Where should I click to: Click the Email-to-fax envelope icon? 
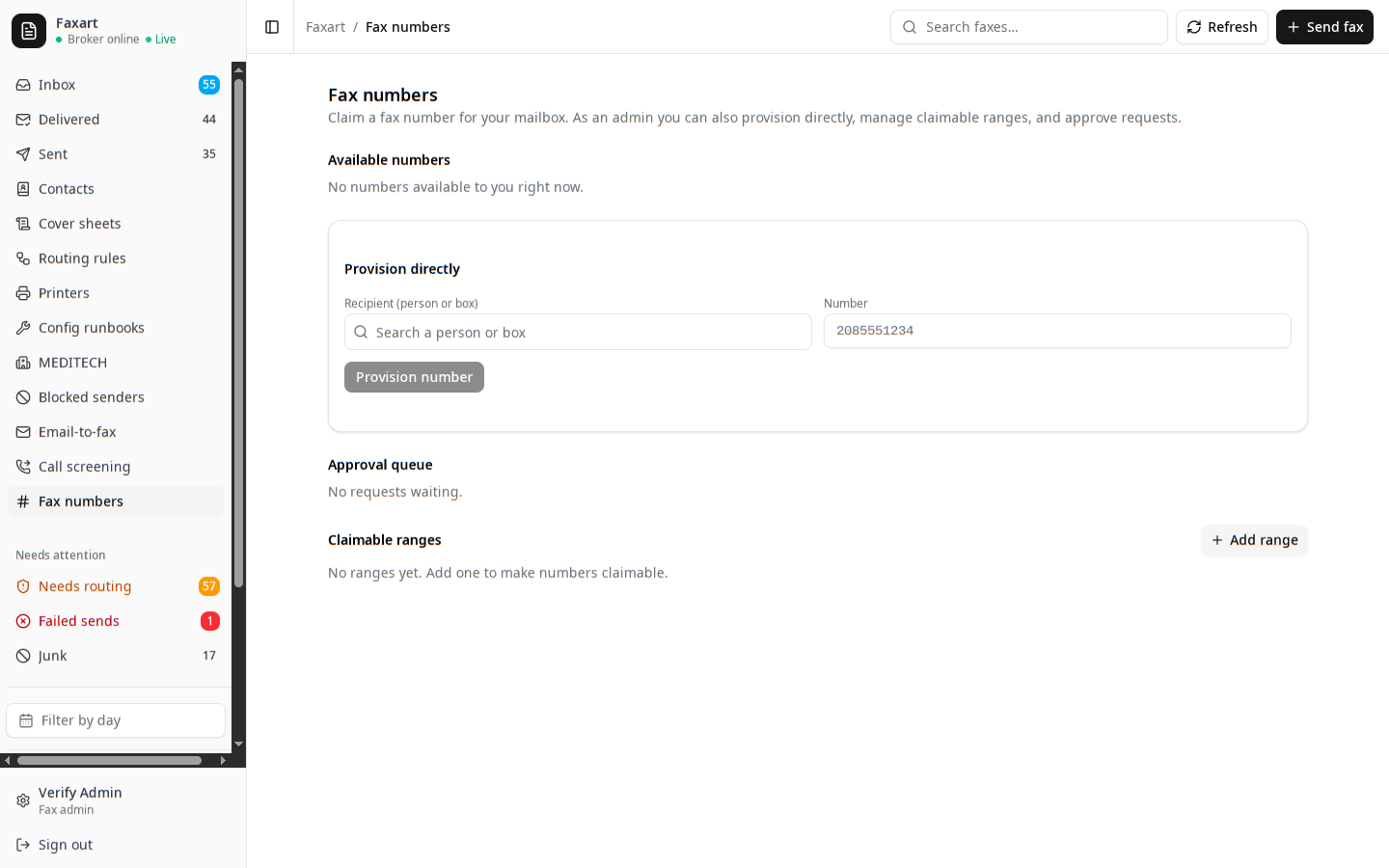[x=23, y=432]
